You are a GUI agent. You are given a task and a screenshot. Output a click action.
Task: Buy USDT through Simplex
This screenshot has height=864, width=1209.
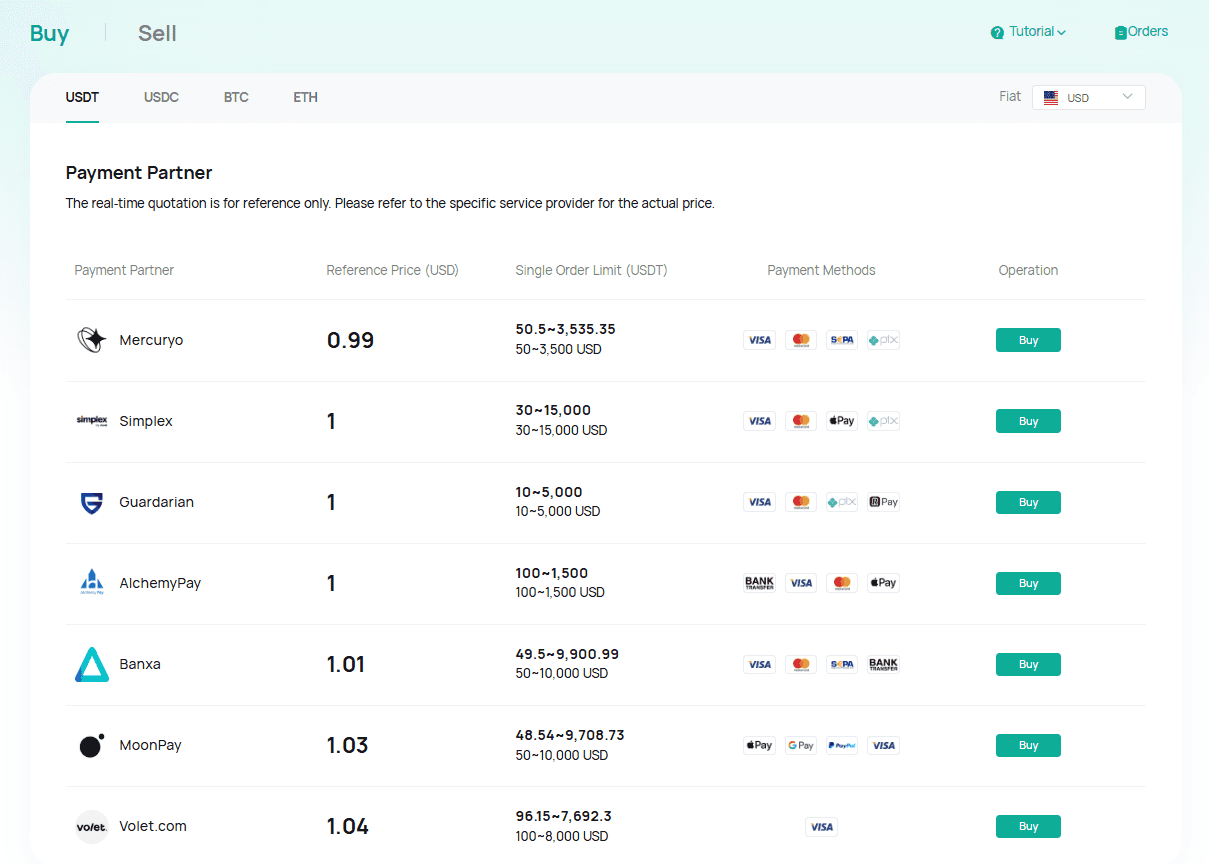pos(1028,421)
